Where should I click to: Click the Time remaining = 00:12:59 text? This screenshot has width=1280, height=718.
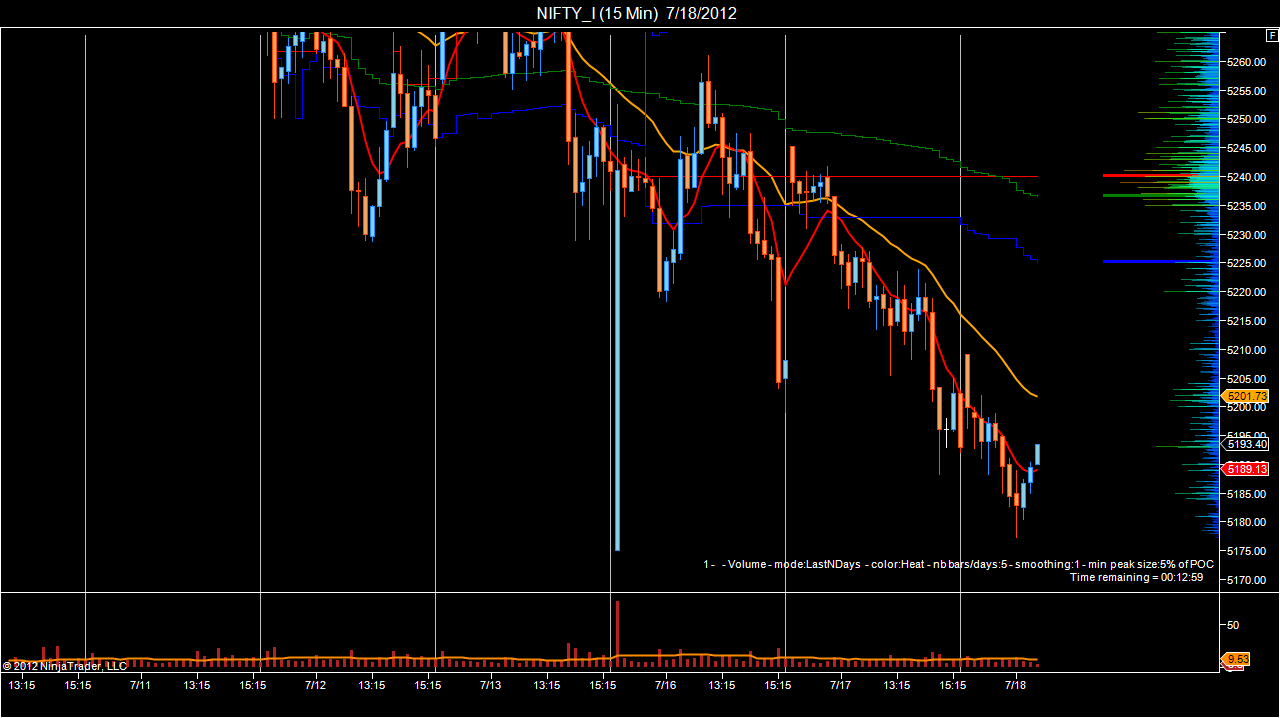(1136, 577)
